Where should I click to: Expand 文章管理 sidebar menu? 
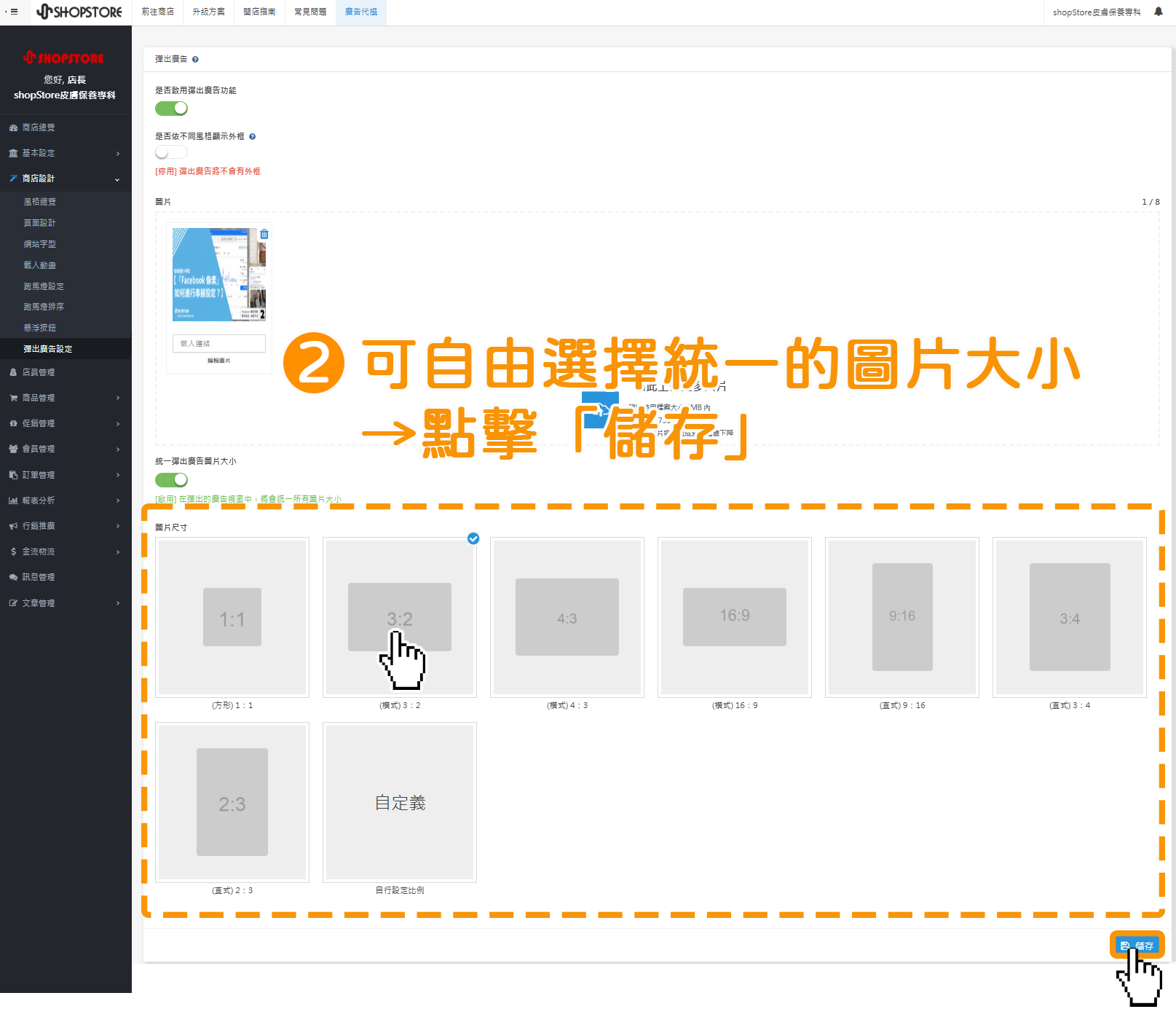pyautogui.click(x=66, y=603)
